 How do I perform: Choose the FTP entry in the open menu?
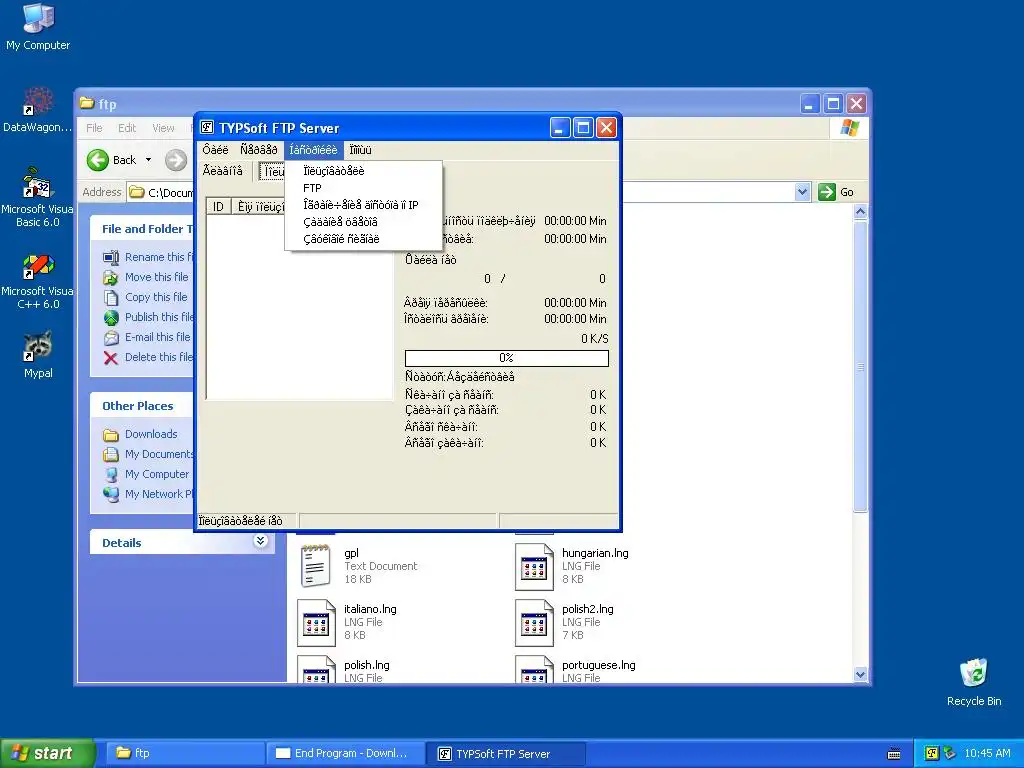coord(363,188)
